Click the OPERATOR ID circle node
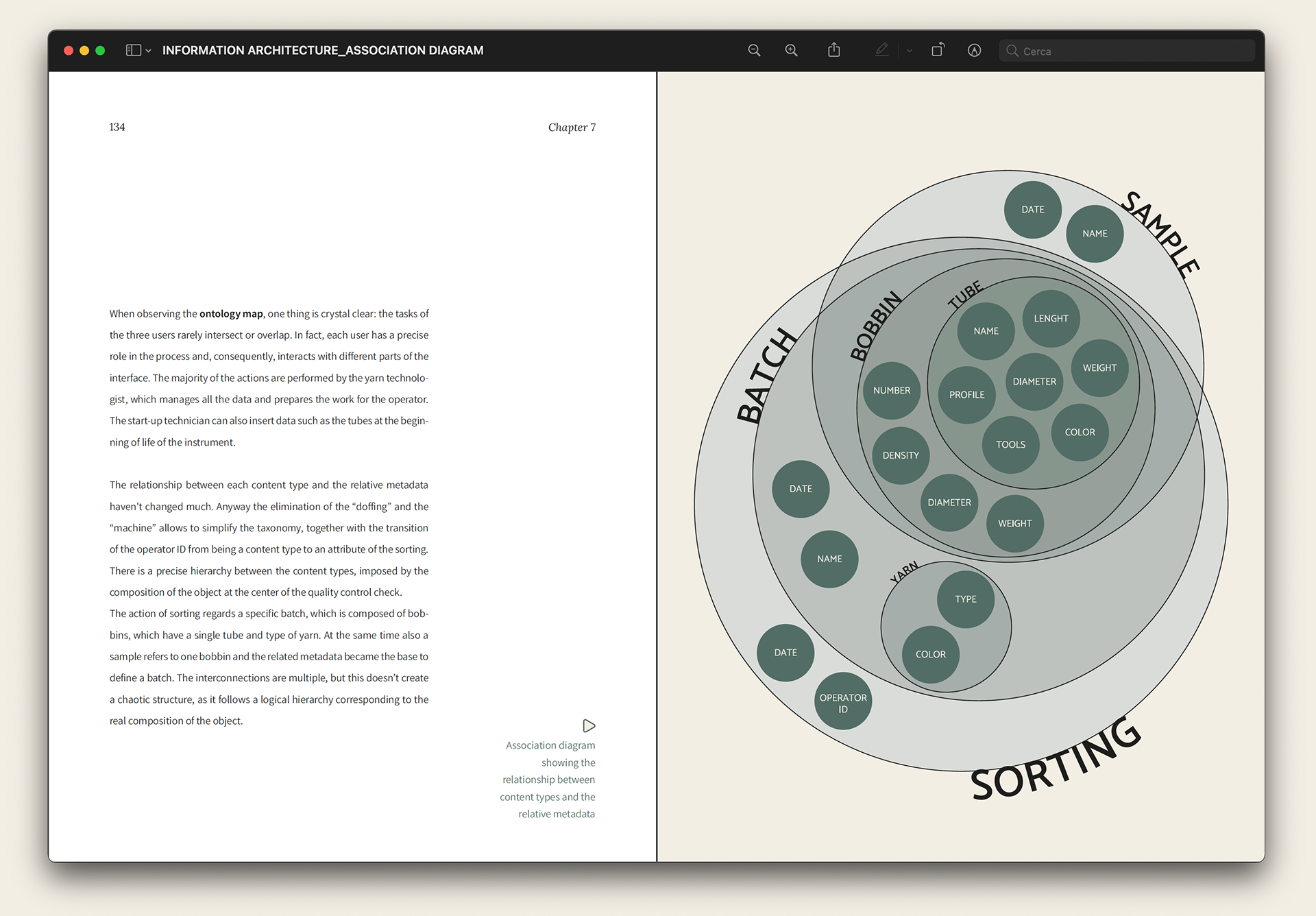 pyautogui.click(x=843, y=701)
